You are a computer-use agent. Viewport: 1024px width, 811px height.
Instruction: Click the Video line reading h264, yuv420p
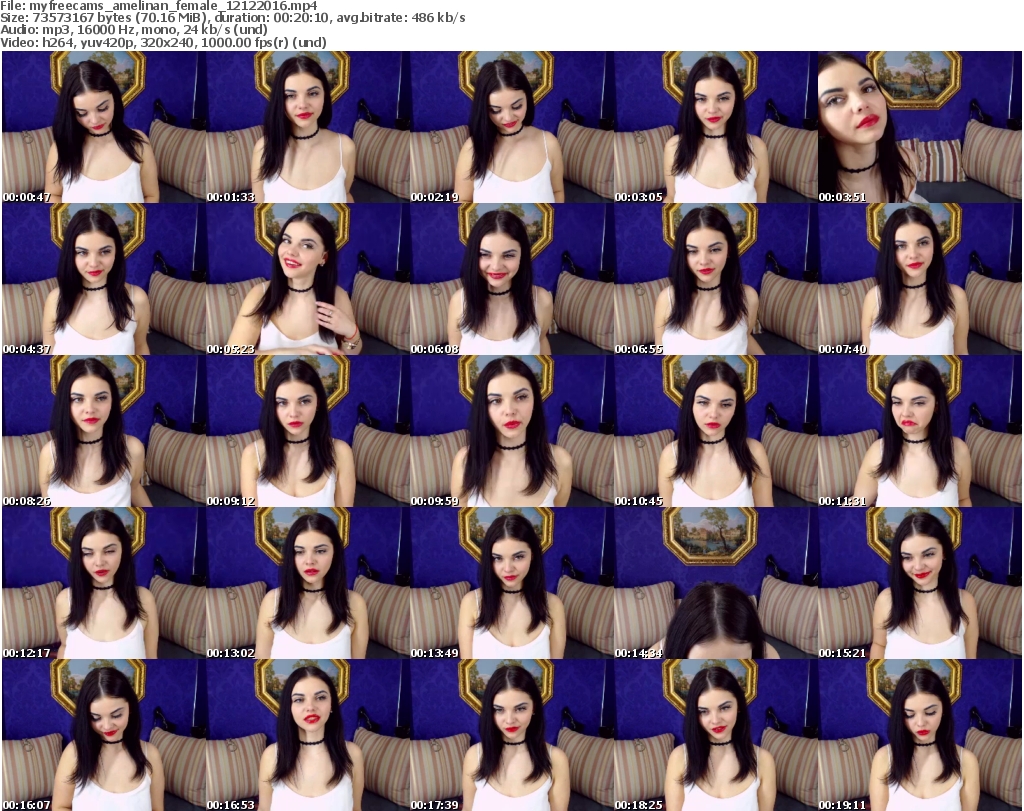[163, 42]
